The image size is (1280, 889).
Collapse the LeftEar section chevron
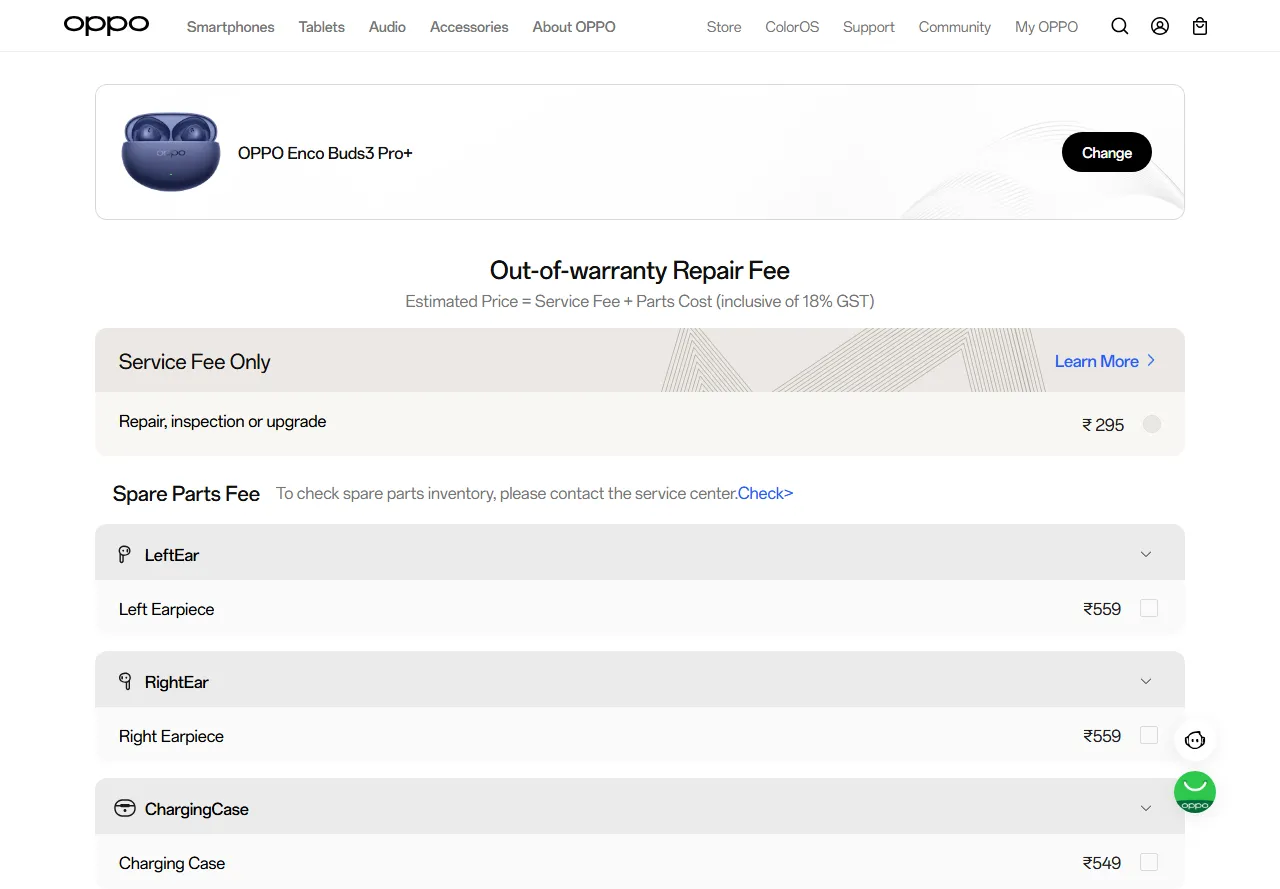[1146, 554]
